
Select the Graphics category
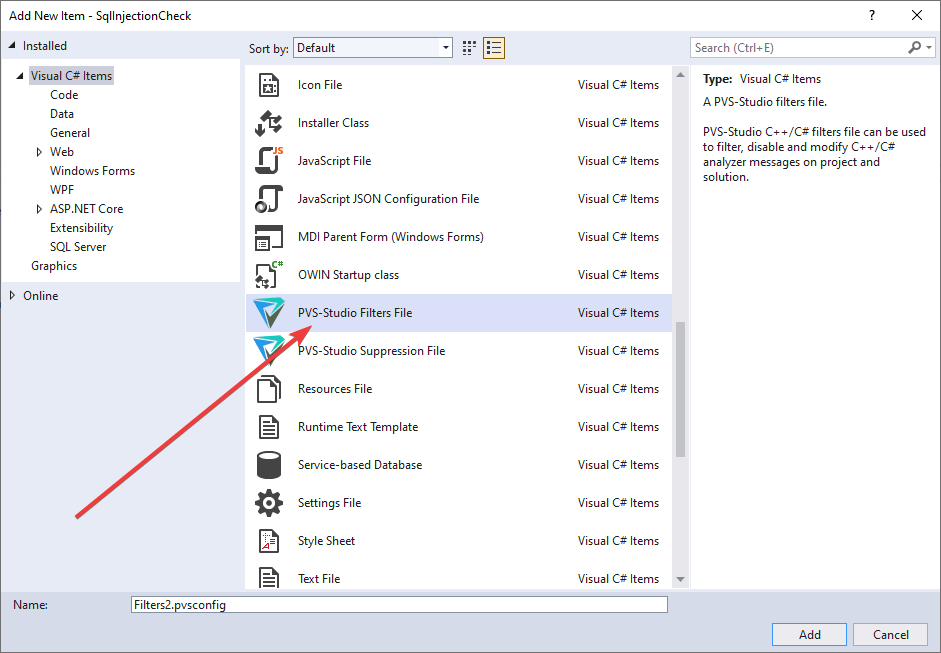tap(54, 266)
